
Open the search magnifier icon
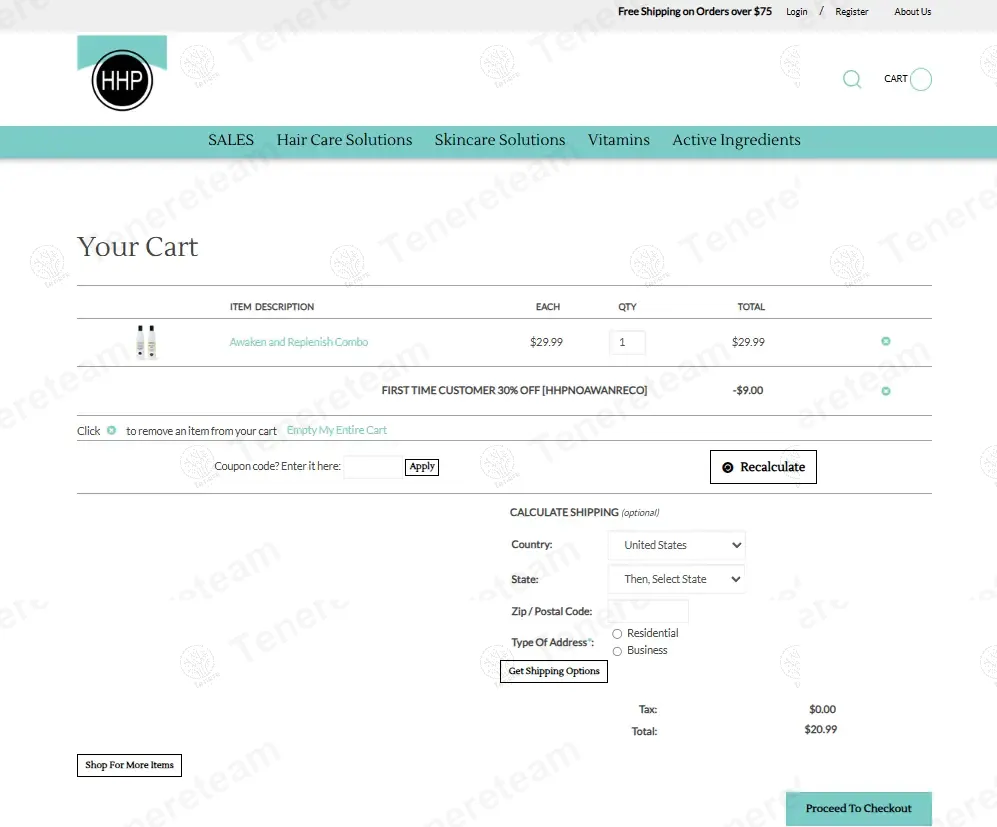[x=851, y=79]
